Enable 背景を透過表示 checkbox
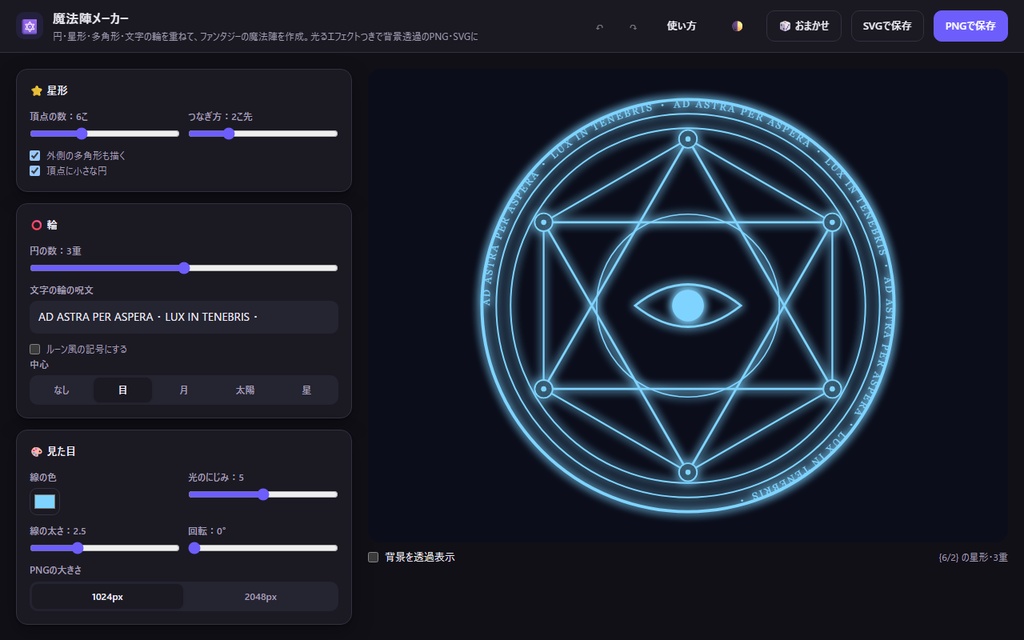 tap(373, 557)
